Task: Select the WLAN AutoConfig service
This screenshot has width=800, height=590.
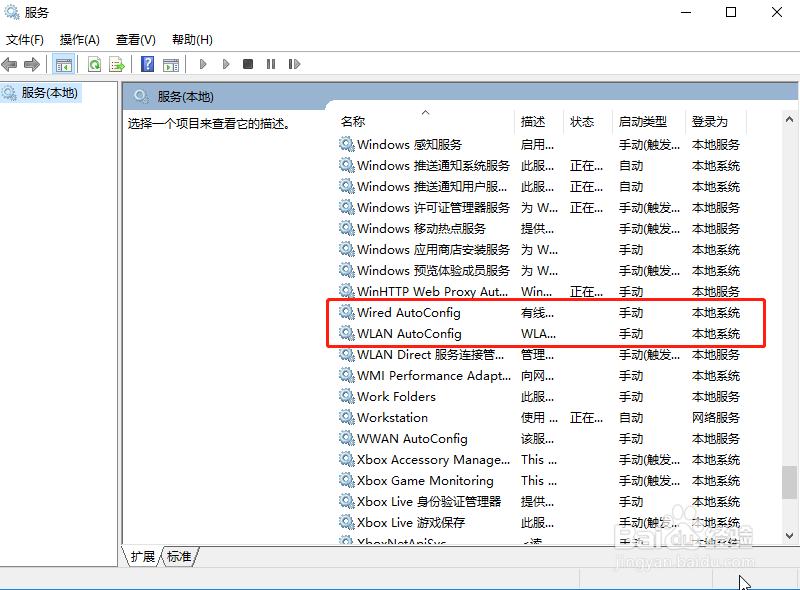Action: point(410,333)
